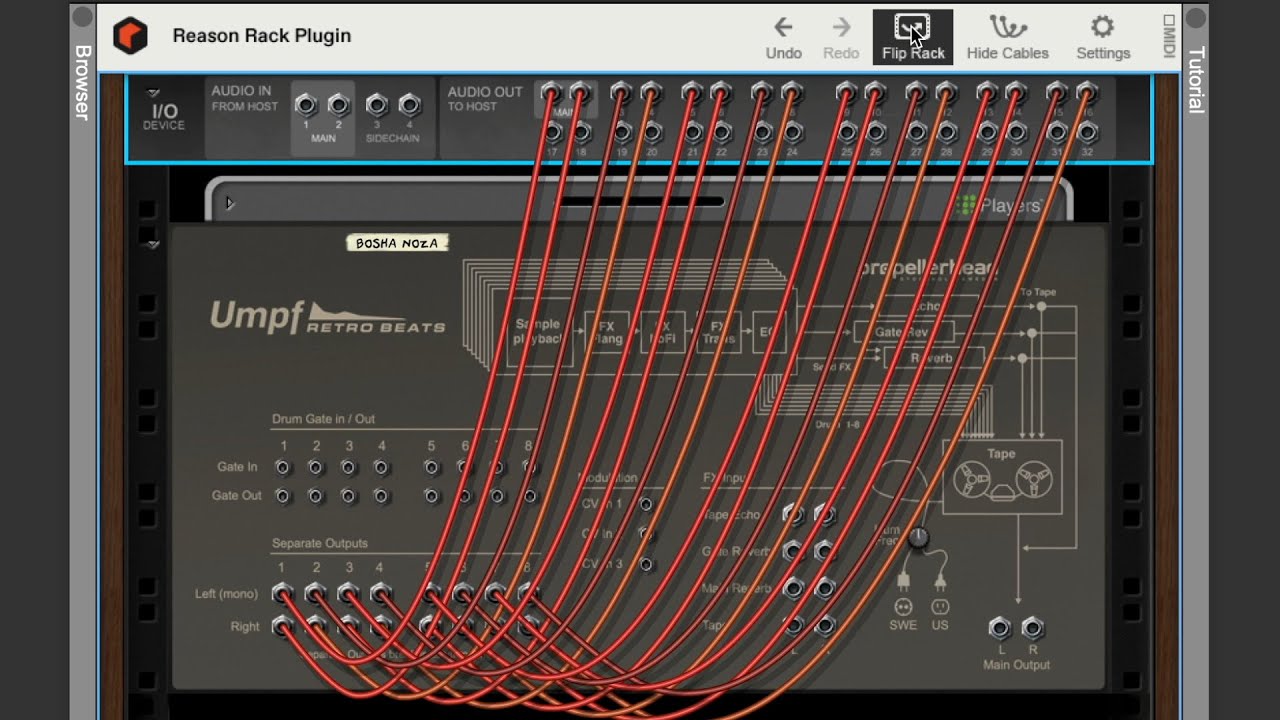Click Audio Out jack 24
The height and width of the screenshot is (720, 1280).
[x=792, y=133]
